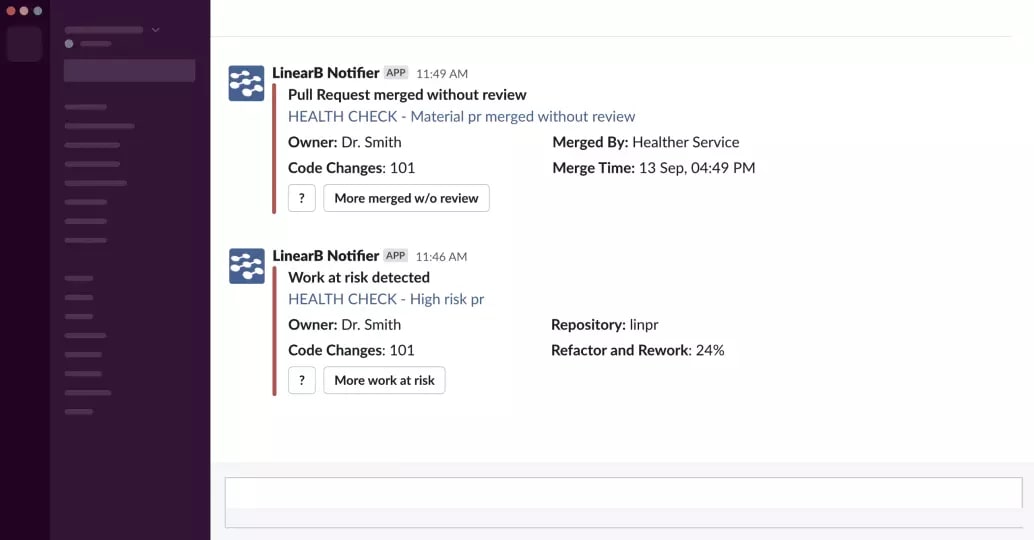Viewport: 1034px width, 540px height.
Task: Click the 11:46 AM message timestamp
Action: click(x=441, y=256)
